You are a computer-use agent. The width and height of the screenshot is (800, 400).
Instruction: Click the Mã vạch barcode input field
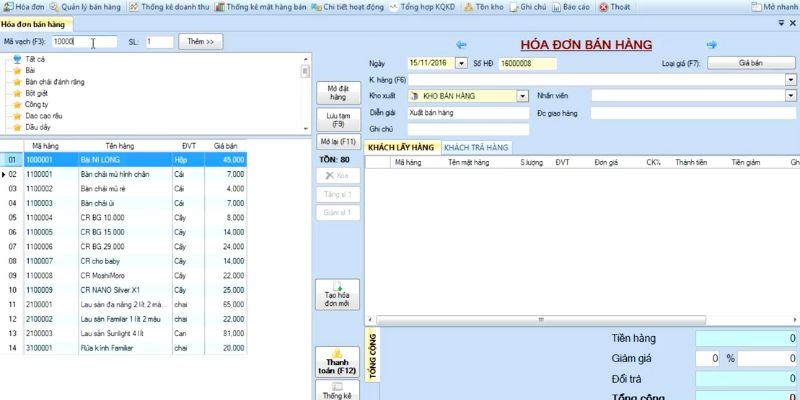[84, 42]
